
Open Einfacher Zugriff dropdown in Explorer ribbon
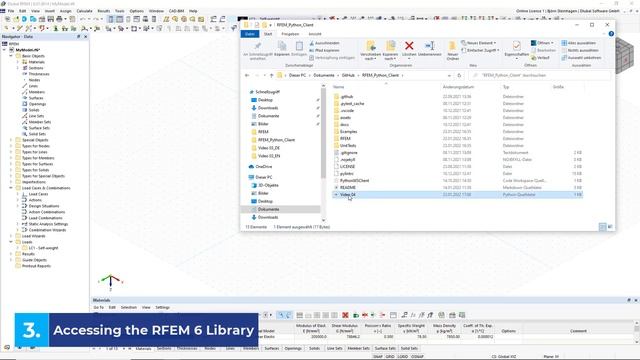[x=480, y=50]
